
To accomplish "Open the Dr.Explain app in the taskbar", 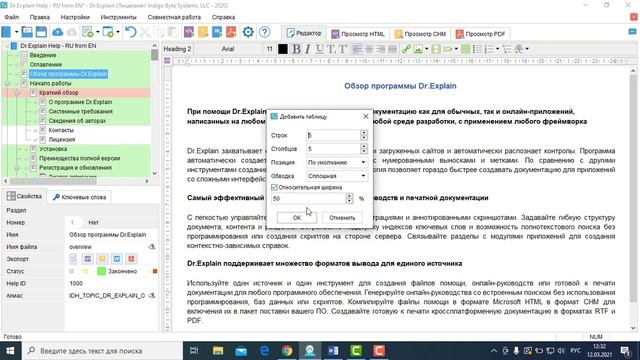I will (309, 351).
